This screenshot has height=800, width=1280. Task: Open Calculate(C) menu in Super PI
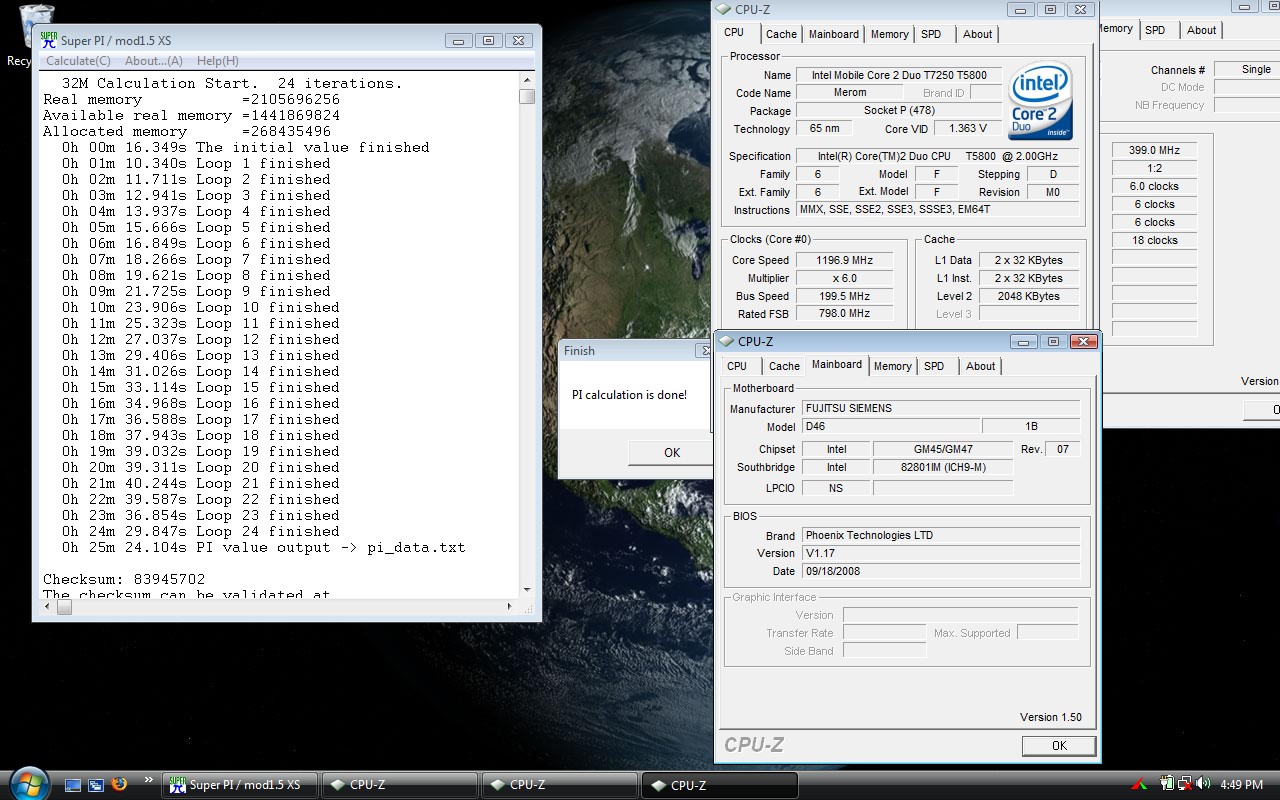78,61
